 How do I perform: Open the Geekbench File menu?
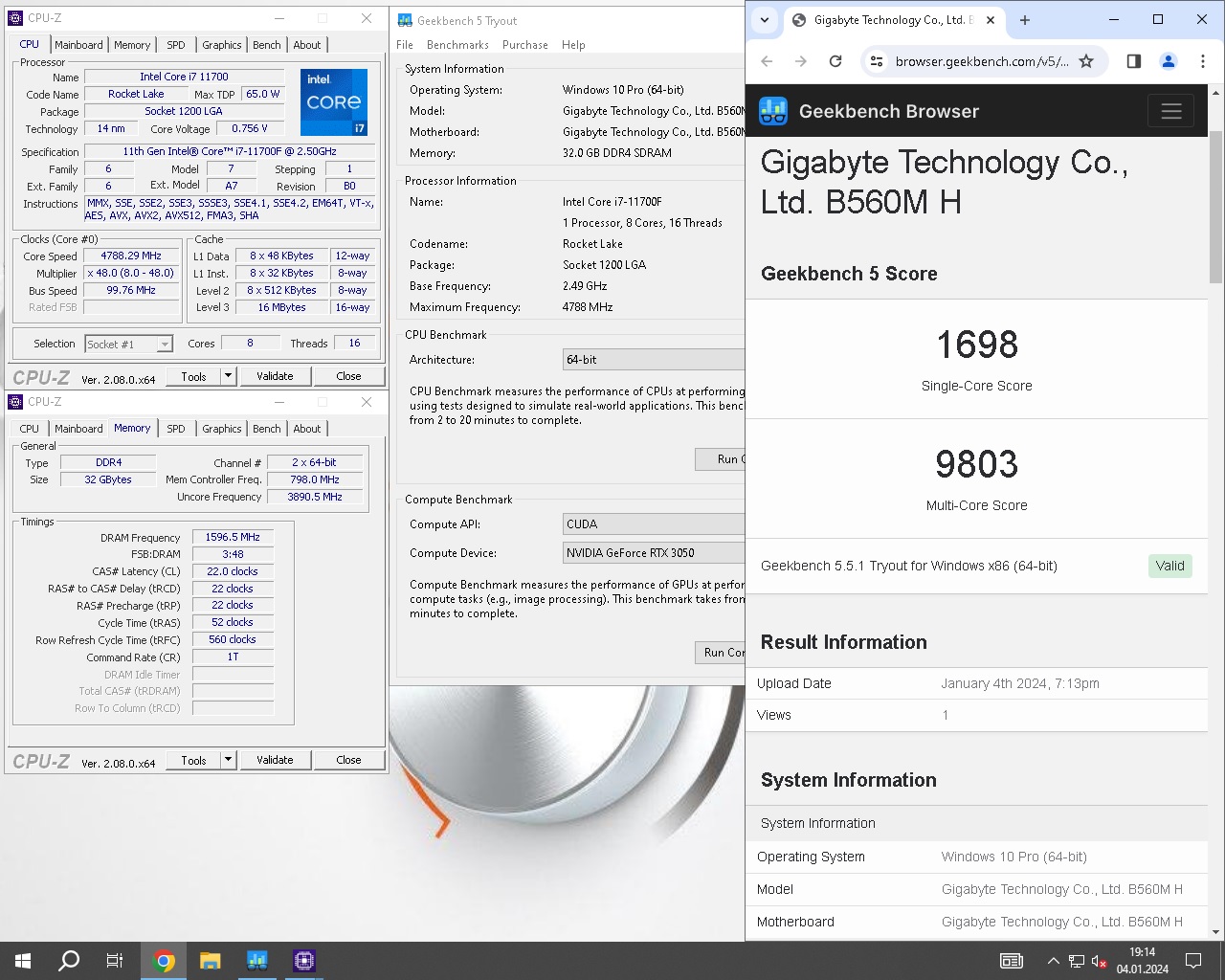point(405,45)
